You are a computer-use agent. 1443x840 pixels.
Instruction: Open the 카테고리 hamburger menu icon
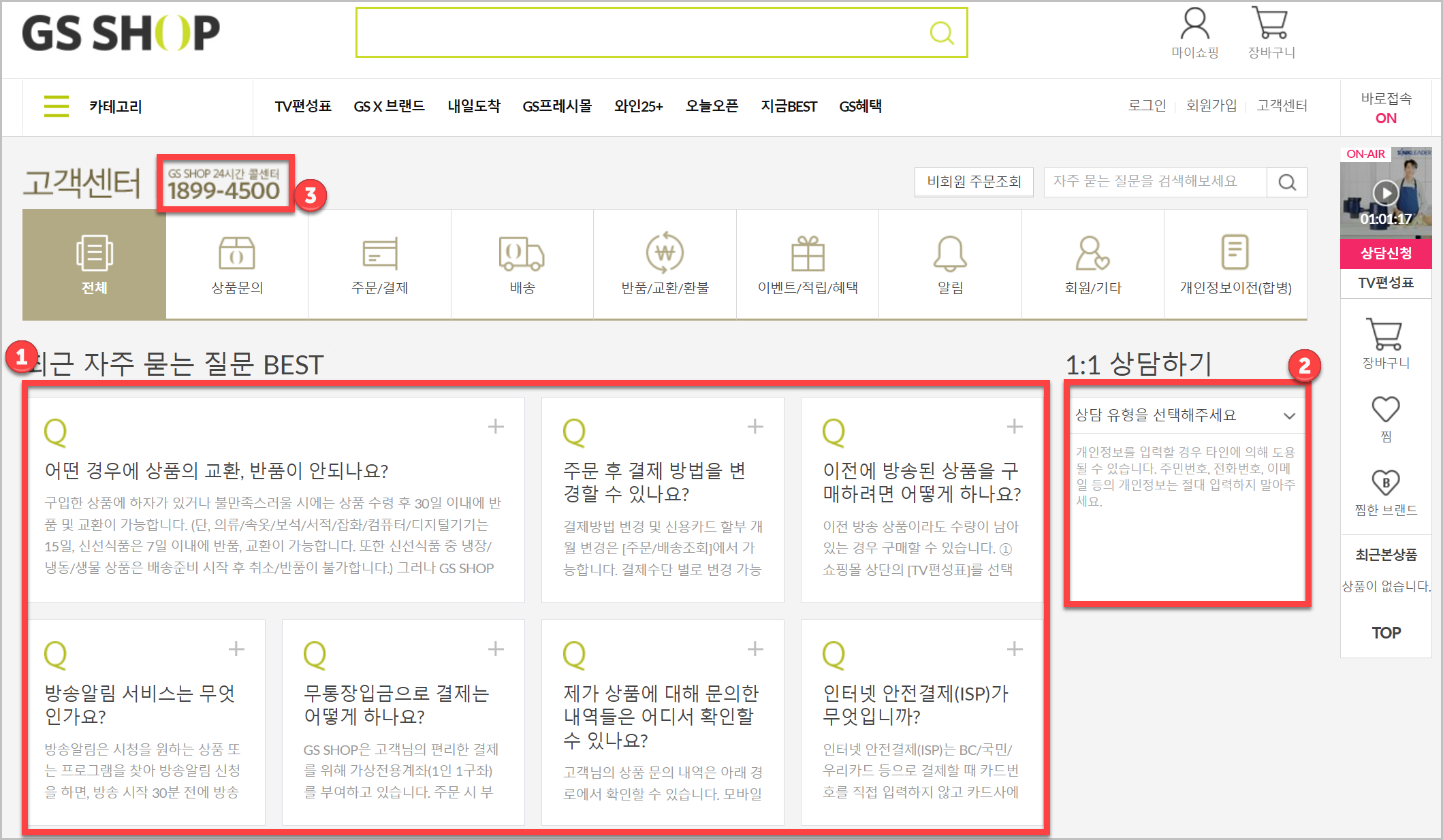[57, 106]
